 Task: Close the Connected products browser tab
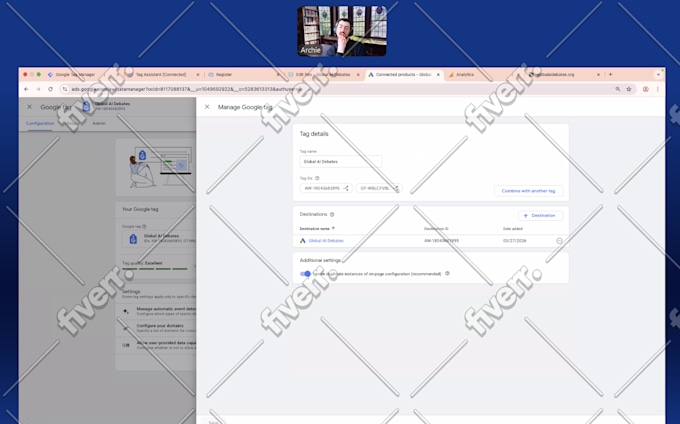click(x=438, y=75)
